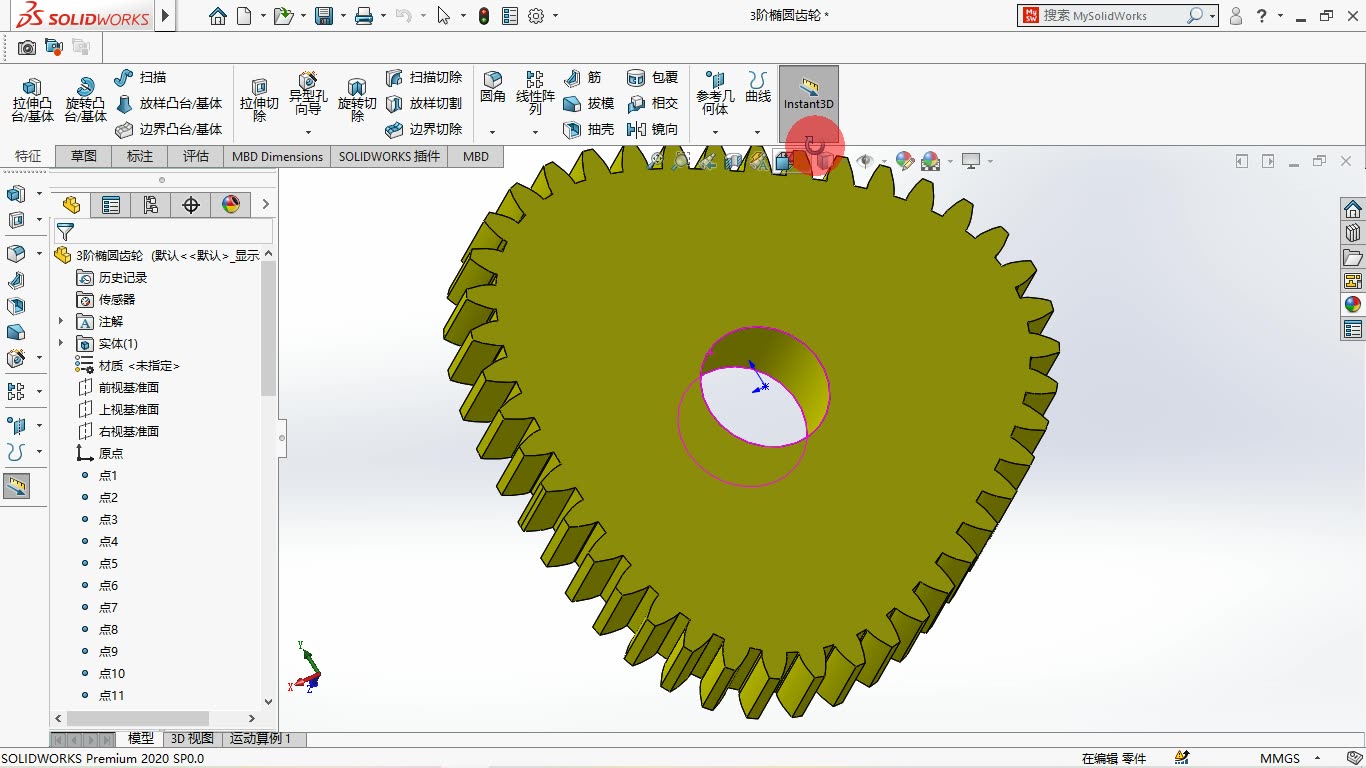Expand the 实体(1) solid bodies node
Image resolution: width=1366 pixels, height=768 pixels.
pos(61,343)
